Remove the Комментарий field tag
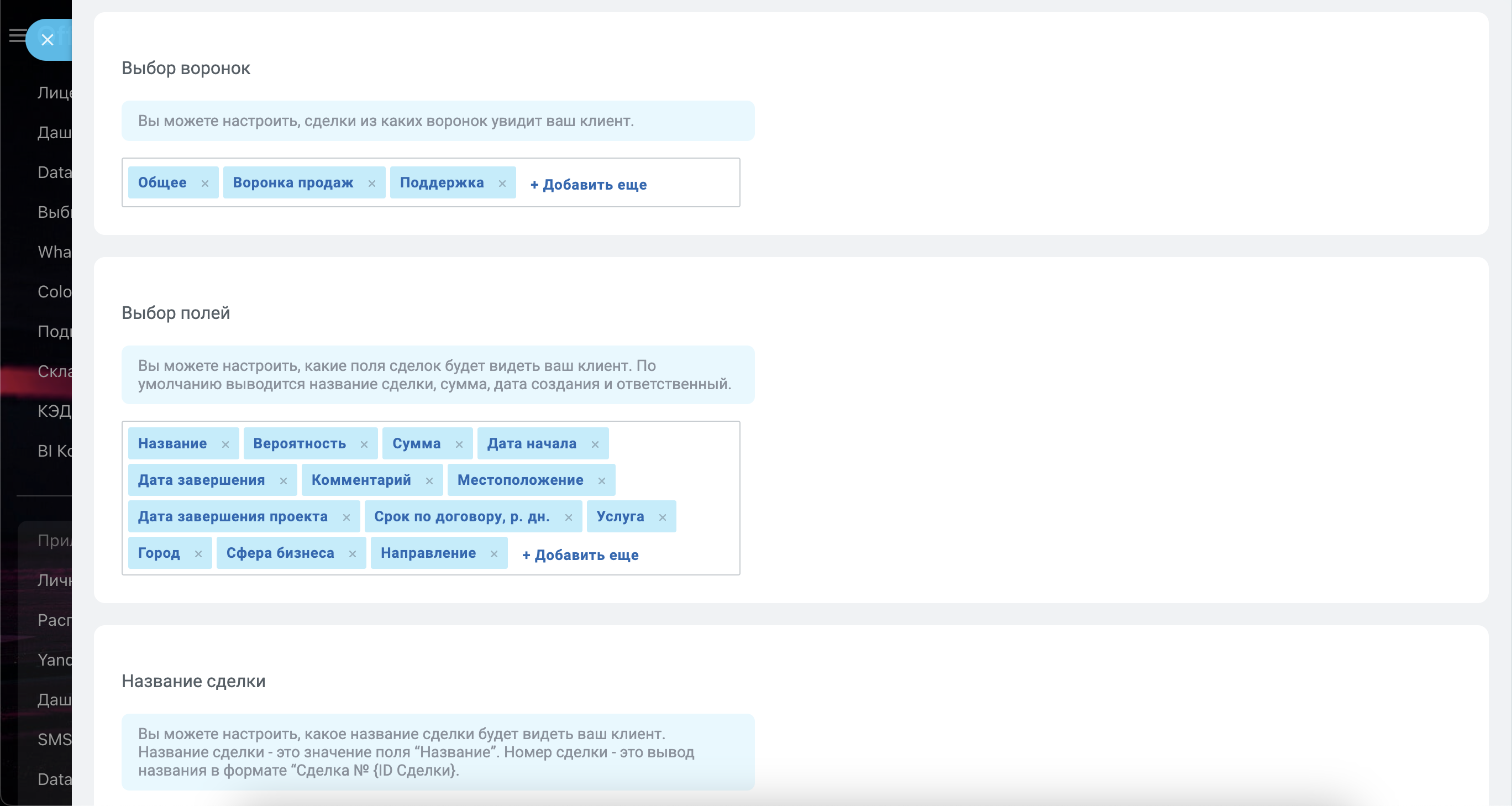Image resolution: width=1512 pixels, height=806 pixels. pyautogui.click(x=429, y=481)
